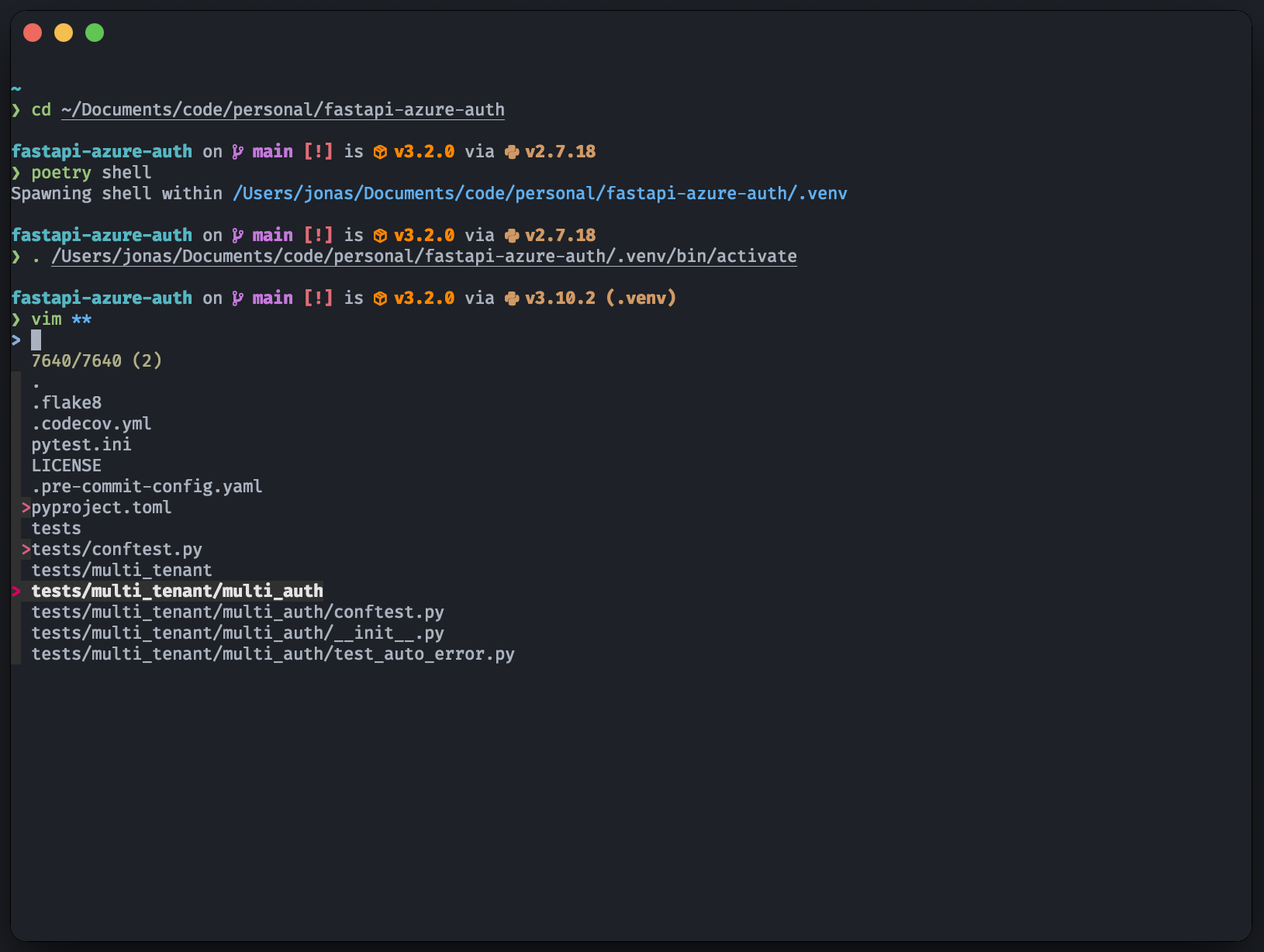Select the .flake8 entry in the file list
The height and width of the screenshot is (952, 1264).
[x=67, y=403]
